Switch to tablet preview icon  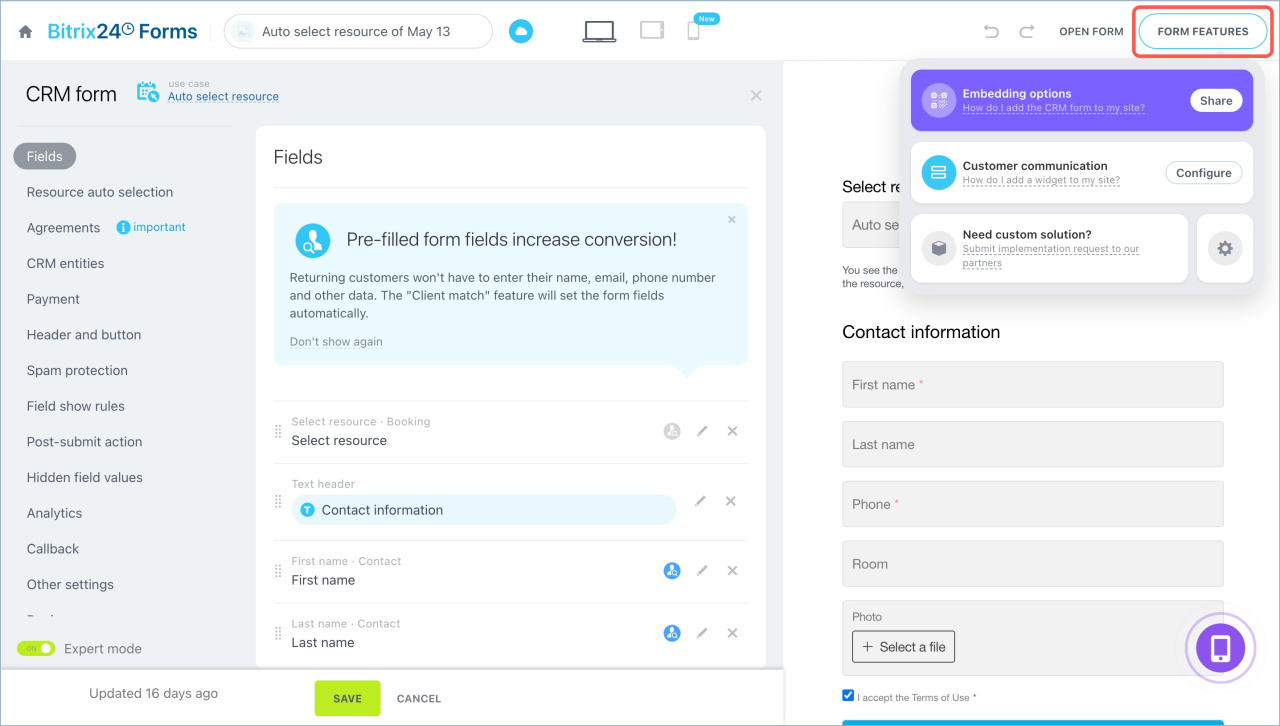pos(652,31)
